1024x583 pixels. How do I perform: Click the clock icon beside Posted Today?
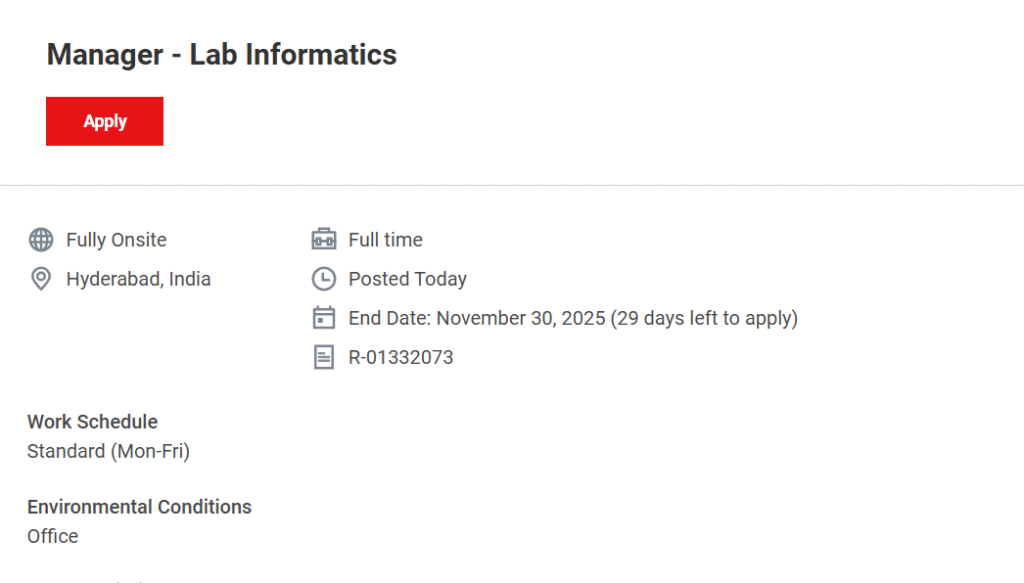[323, 279]
